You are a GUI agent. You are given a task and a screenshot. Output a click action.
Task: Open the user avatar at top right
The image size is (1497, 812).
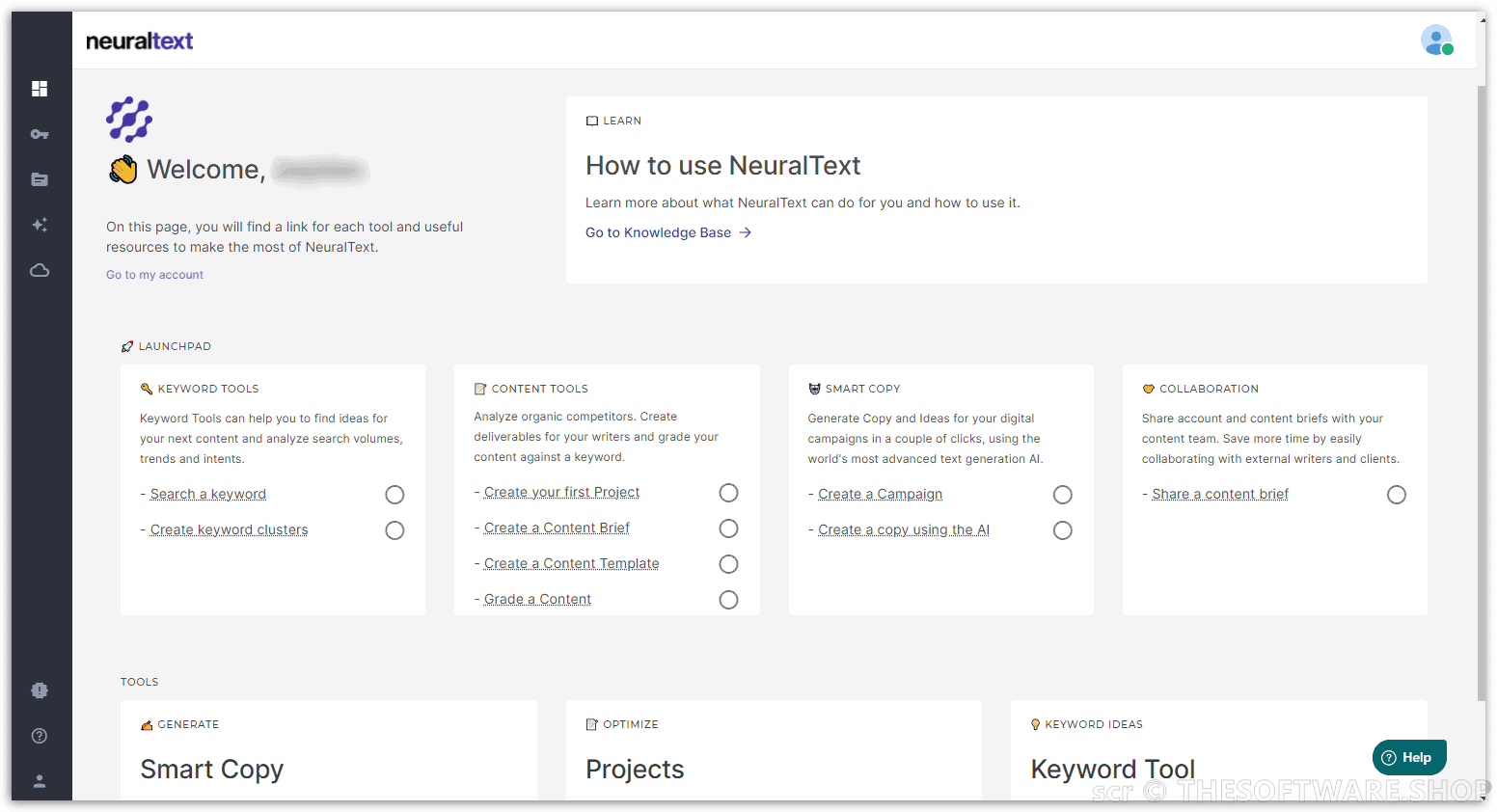(1437, 41)
